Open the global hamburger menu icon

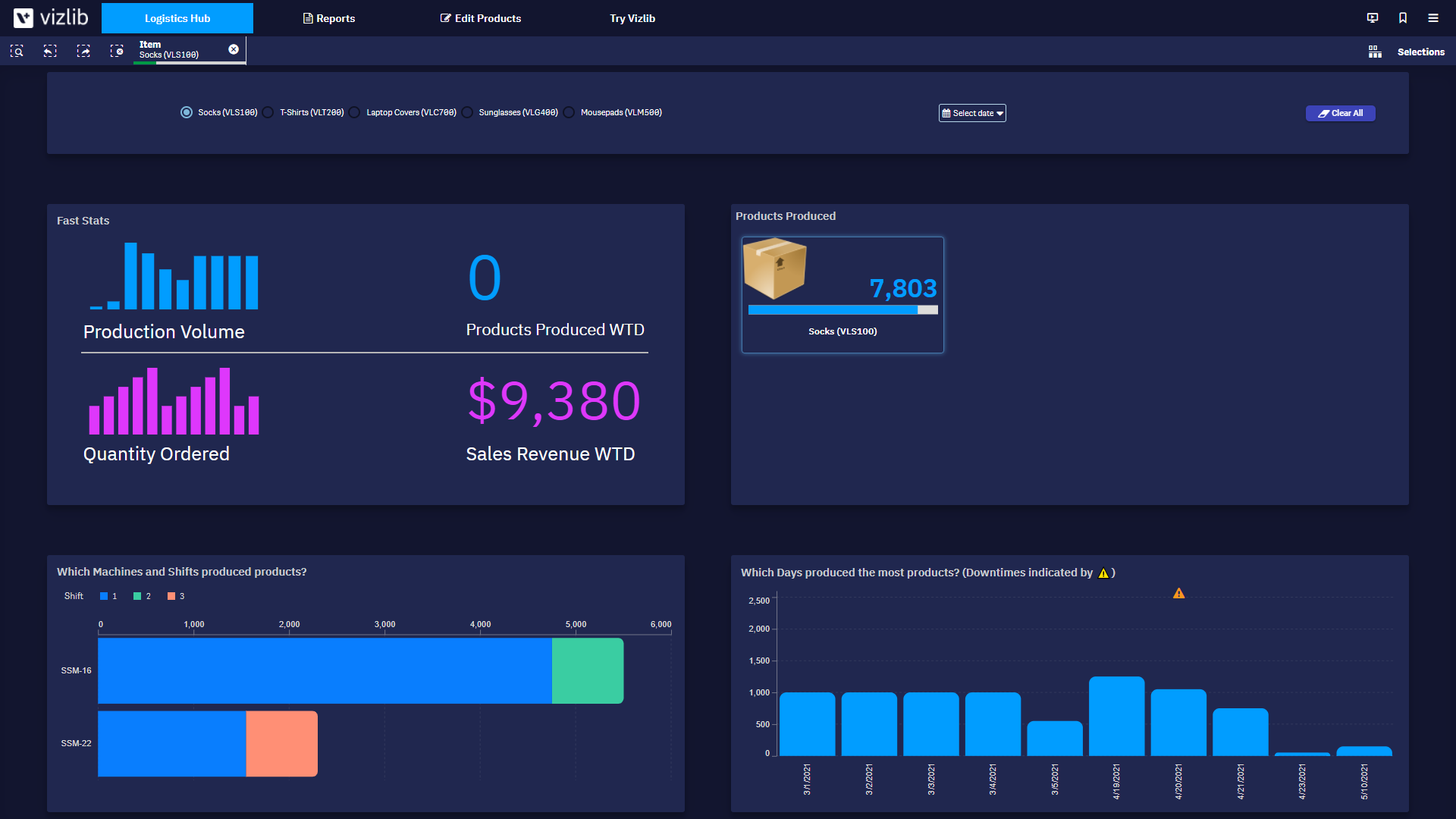tap(1432, 17)
